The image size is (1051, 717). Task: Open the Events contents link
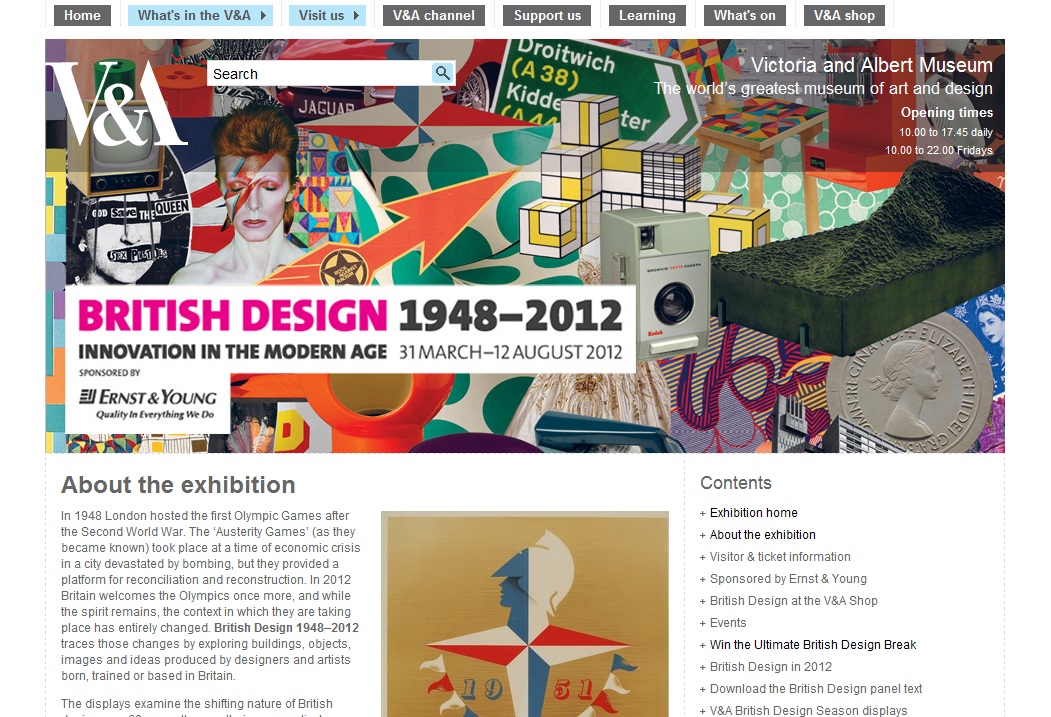tap(728, 623)
